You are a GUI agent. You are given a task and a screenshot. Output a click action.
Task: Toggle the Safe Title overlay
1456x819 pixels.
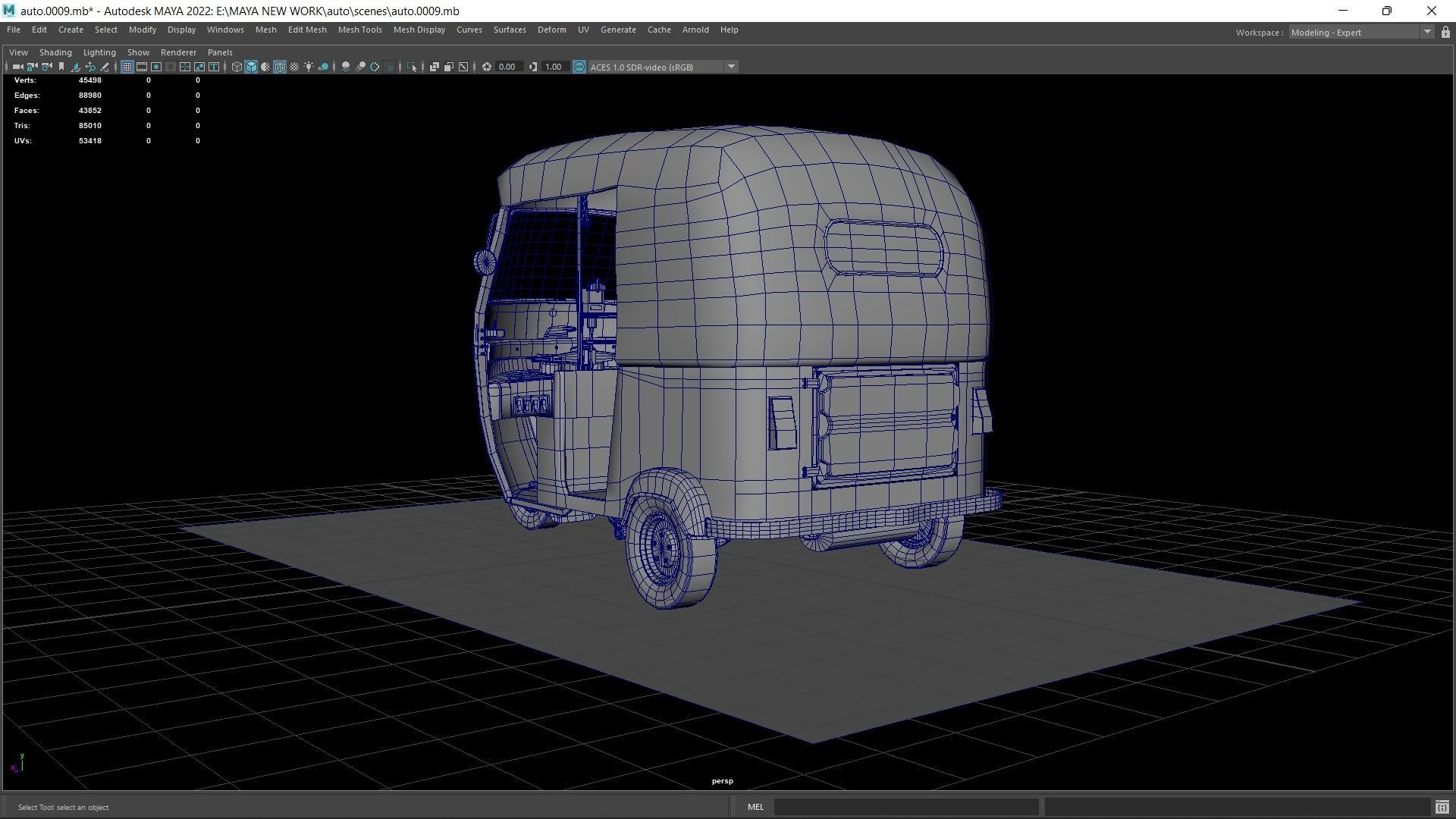[x=214, y=67]
